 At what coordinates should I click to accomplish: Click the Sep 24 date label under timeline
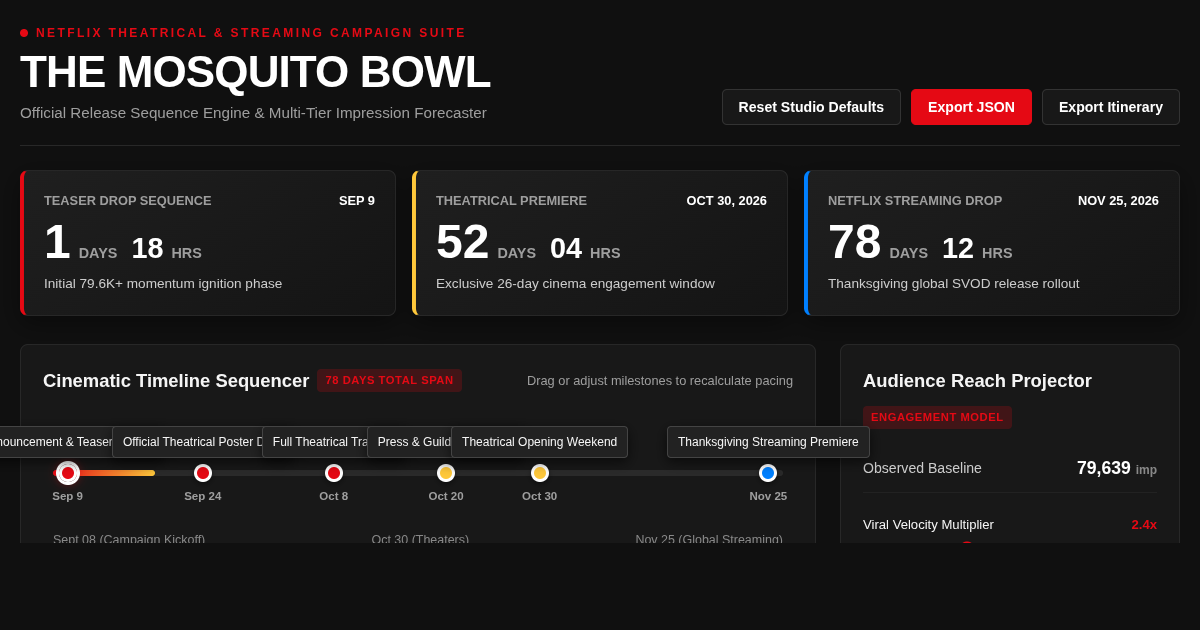tap(203, 496)
